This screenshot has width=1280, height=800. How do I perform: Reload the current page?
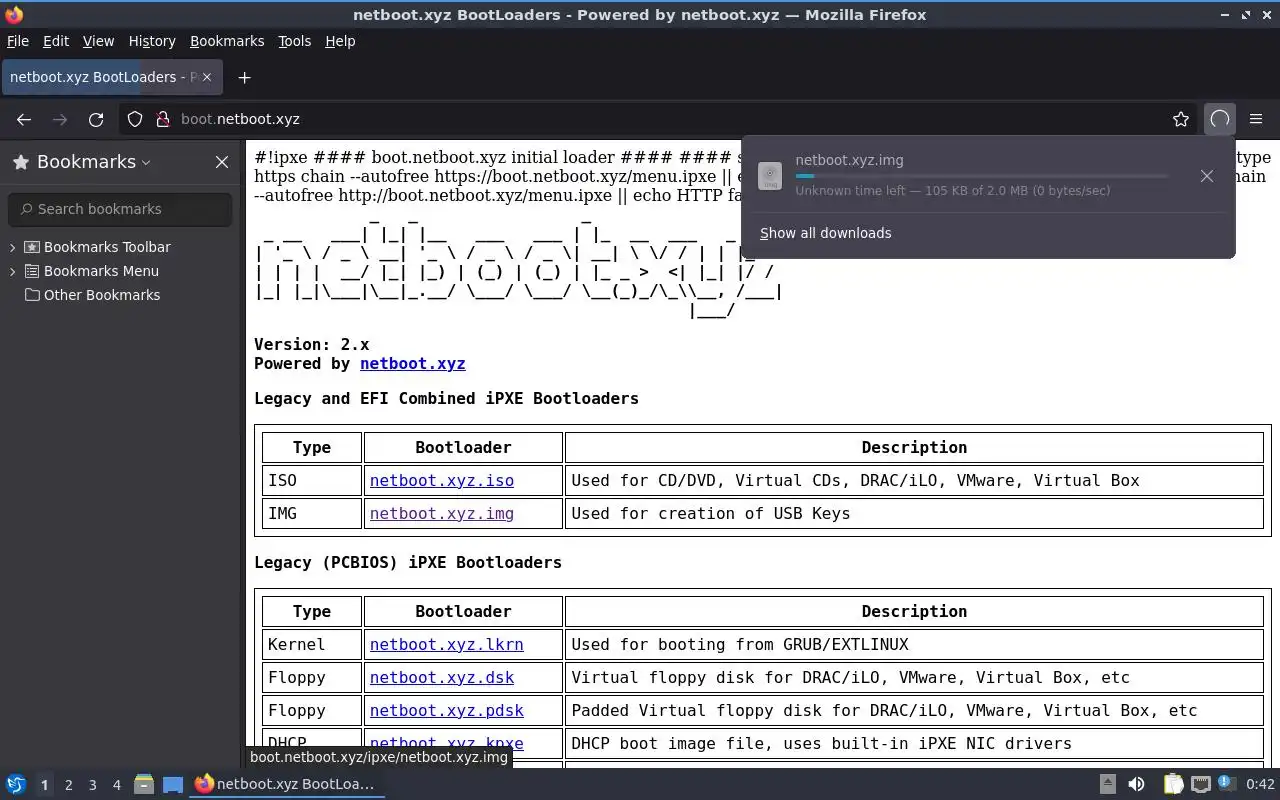(x=96, y=119)
